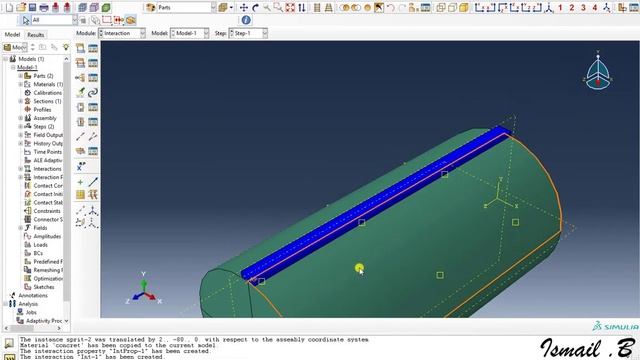
Task: Click the Auto-Fit View icon
Action: 290,7
